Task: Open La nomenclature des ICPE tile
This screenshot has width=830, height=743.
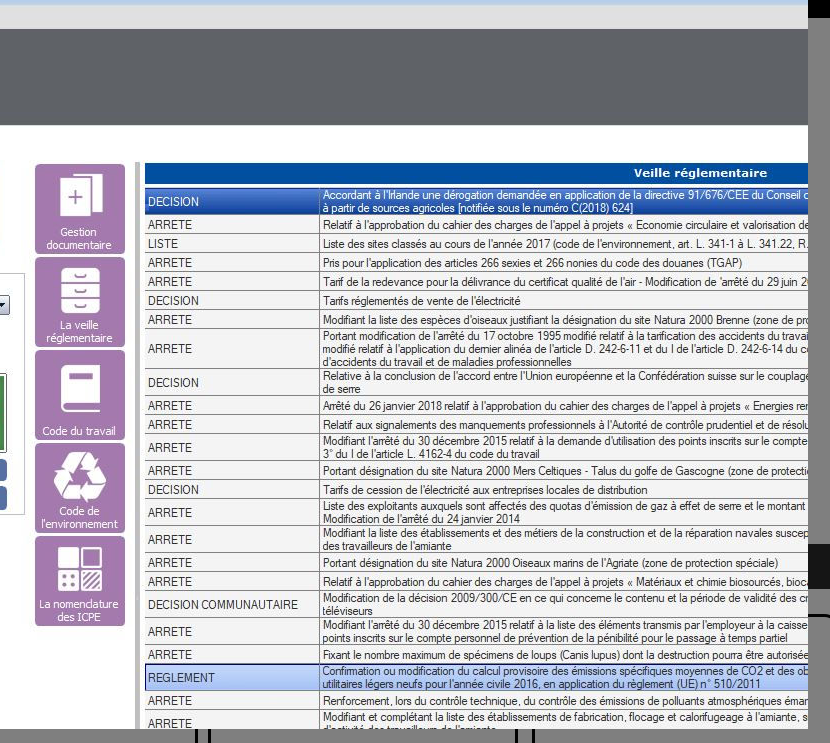Action: (80, 581)
